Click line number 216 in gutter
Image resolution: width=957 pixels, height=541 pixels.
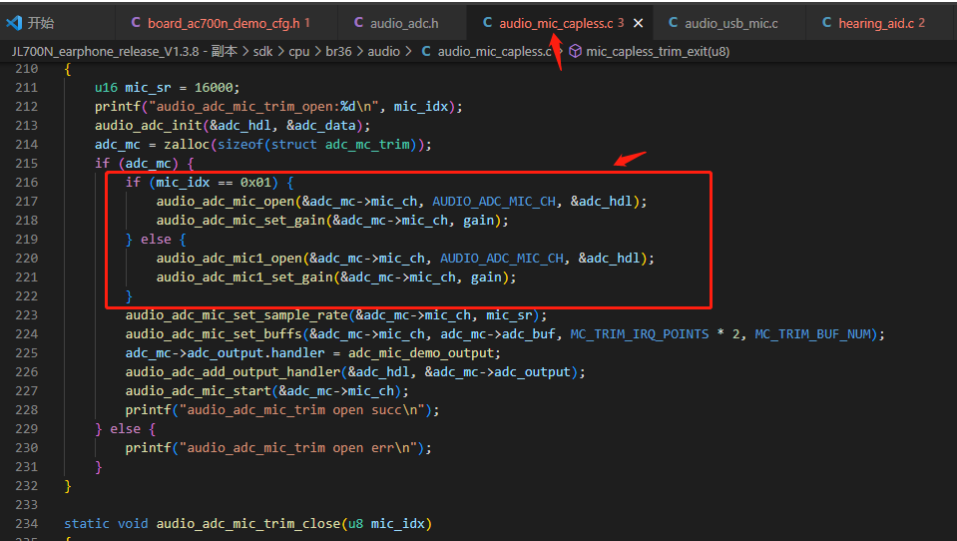[x=26, y=182]
